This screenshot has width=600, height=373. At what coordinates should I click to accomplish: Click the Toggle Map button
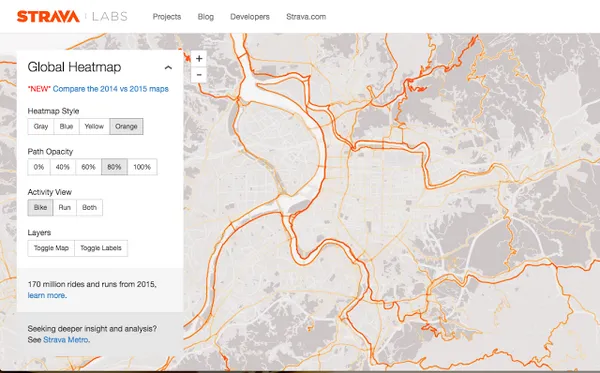[x=51, y=248]
